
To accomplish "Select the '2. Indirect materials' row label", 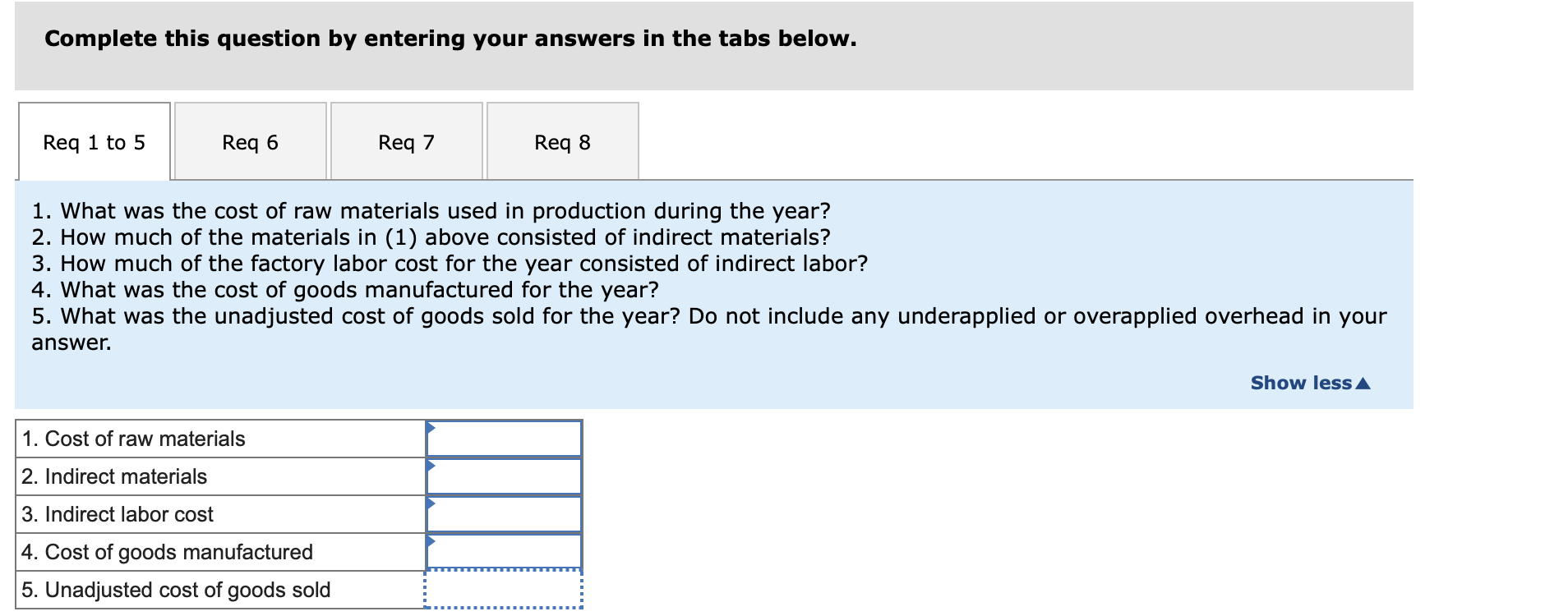I will 114,476.
